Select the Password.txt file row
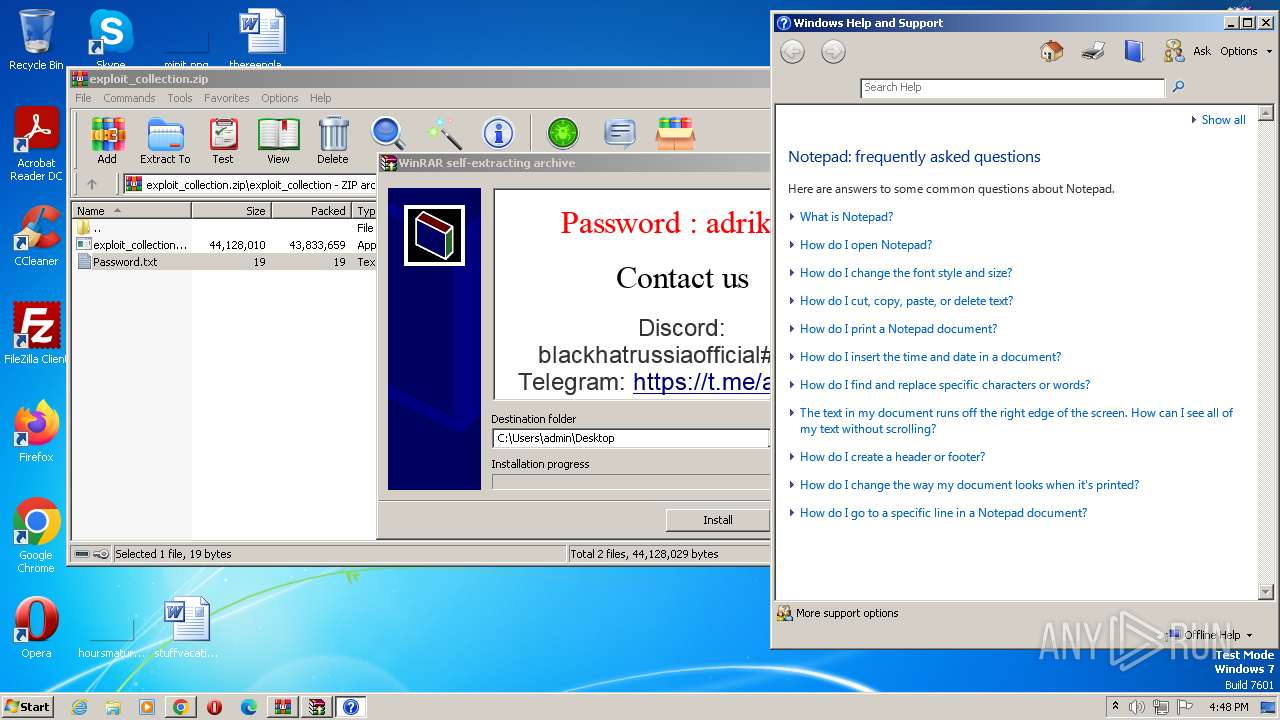This screenshot has height=720, width=1280. (224, 262)
